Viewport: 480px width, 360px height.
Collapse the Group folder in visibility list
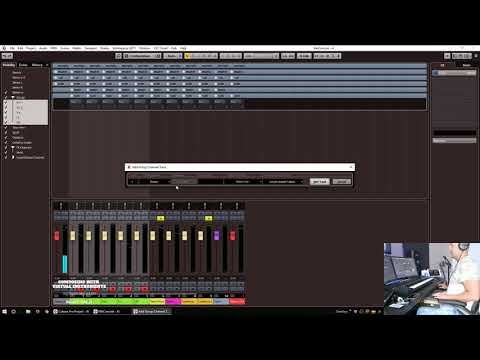[13, 97]
